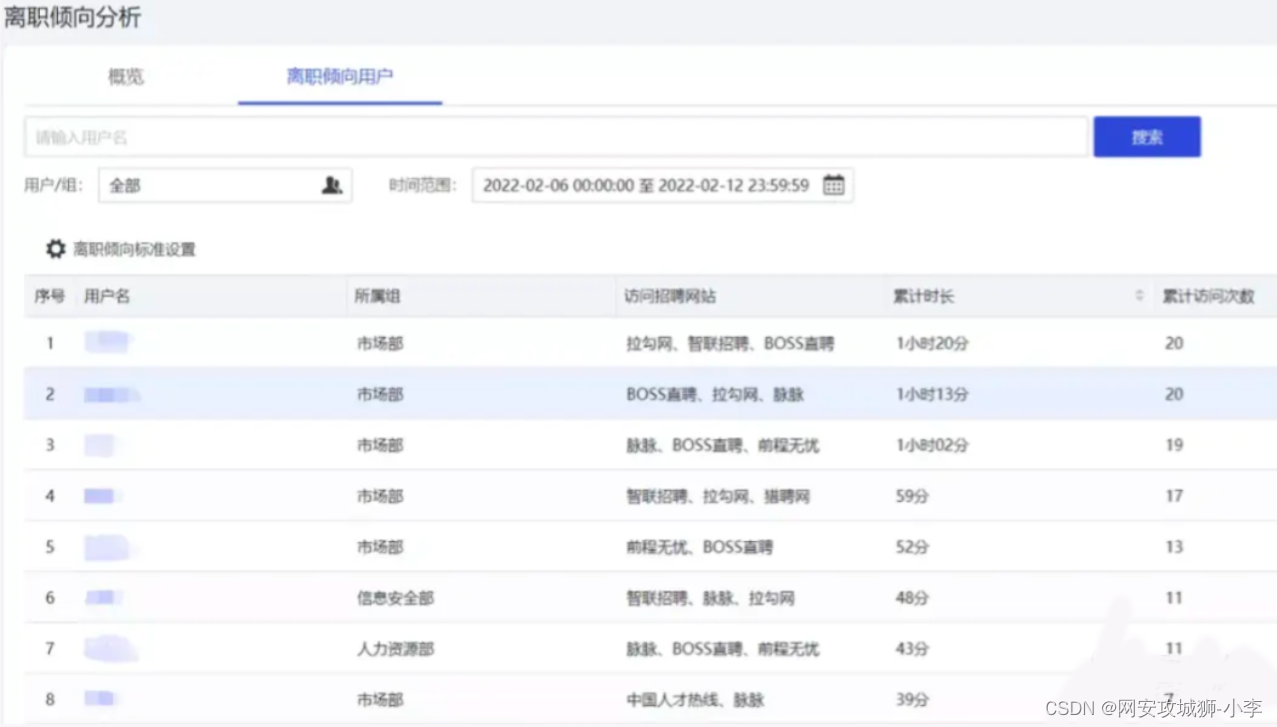Click the 累计访问次数 column header

[x=1208, y=297]
